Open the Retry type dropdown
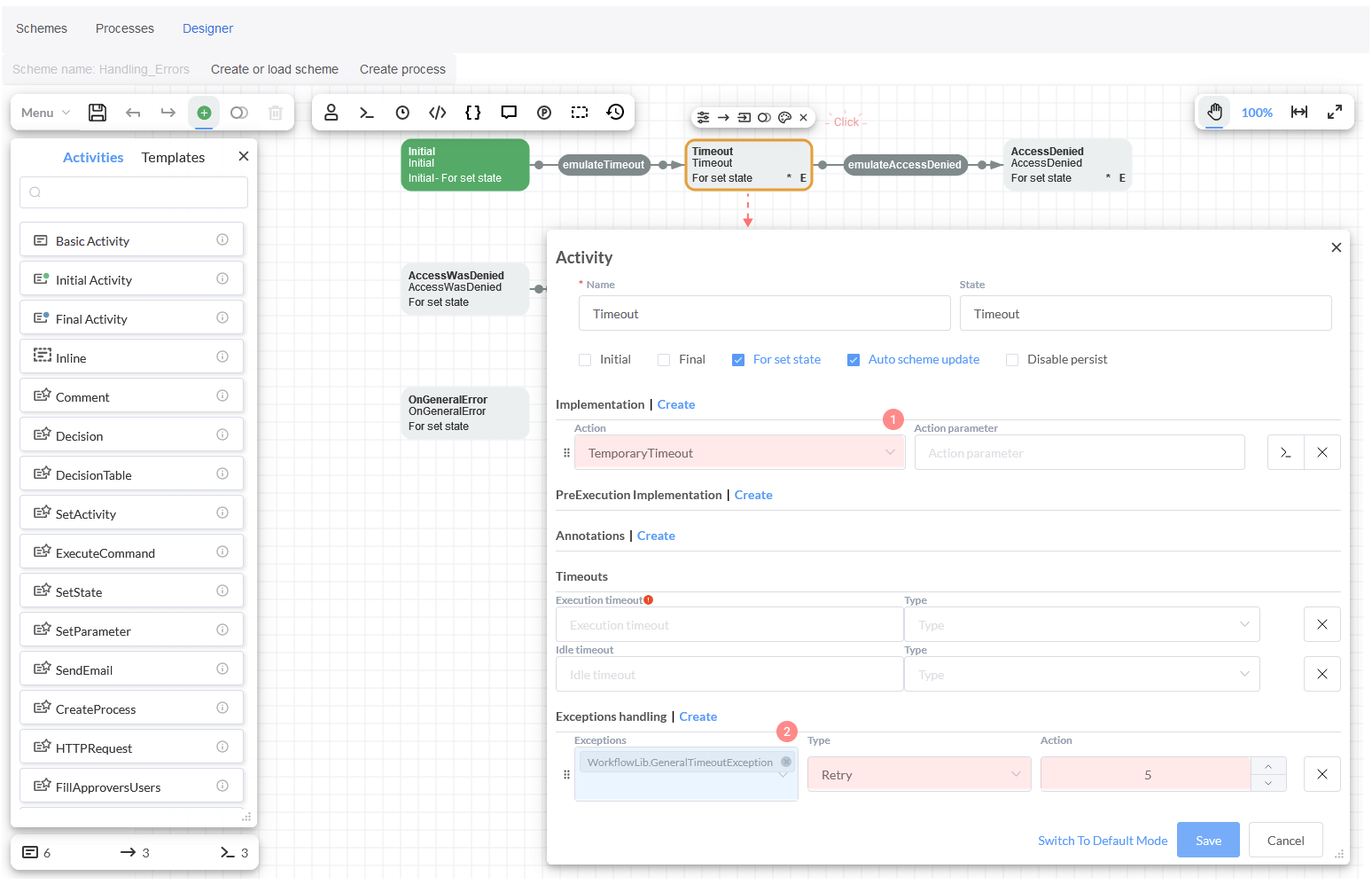The image size is (1372, 892). click(x=919, y=774)
